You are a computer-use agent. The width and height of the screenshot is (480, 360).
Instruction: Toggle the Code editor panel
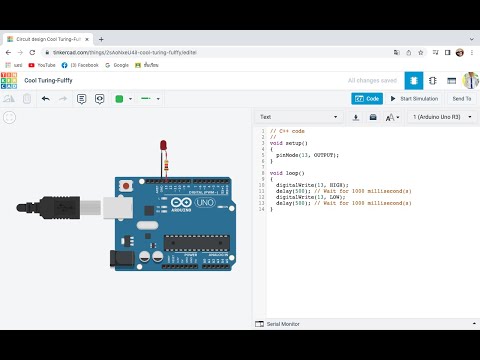click(x=367, y=99)
